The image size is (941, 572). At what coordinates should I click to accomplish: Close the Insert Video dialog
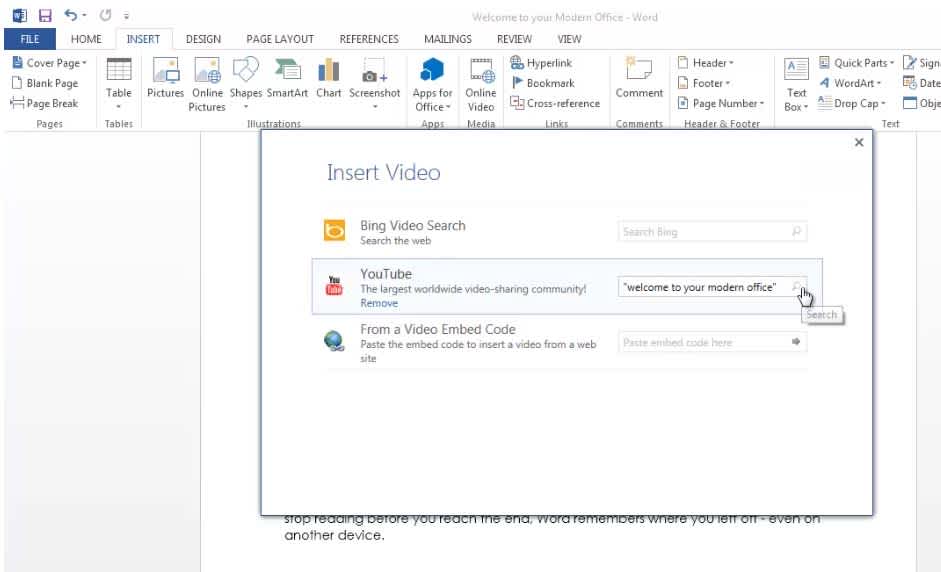pos(859,142)
